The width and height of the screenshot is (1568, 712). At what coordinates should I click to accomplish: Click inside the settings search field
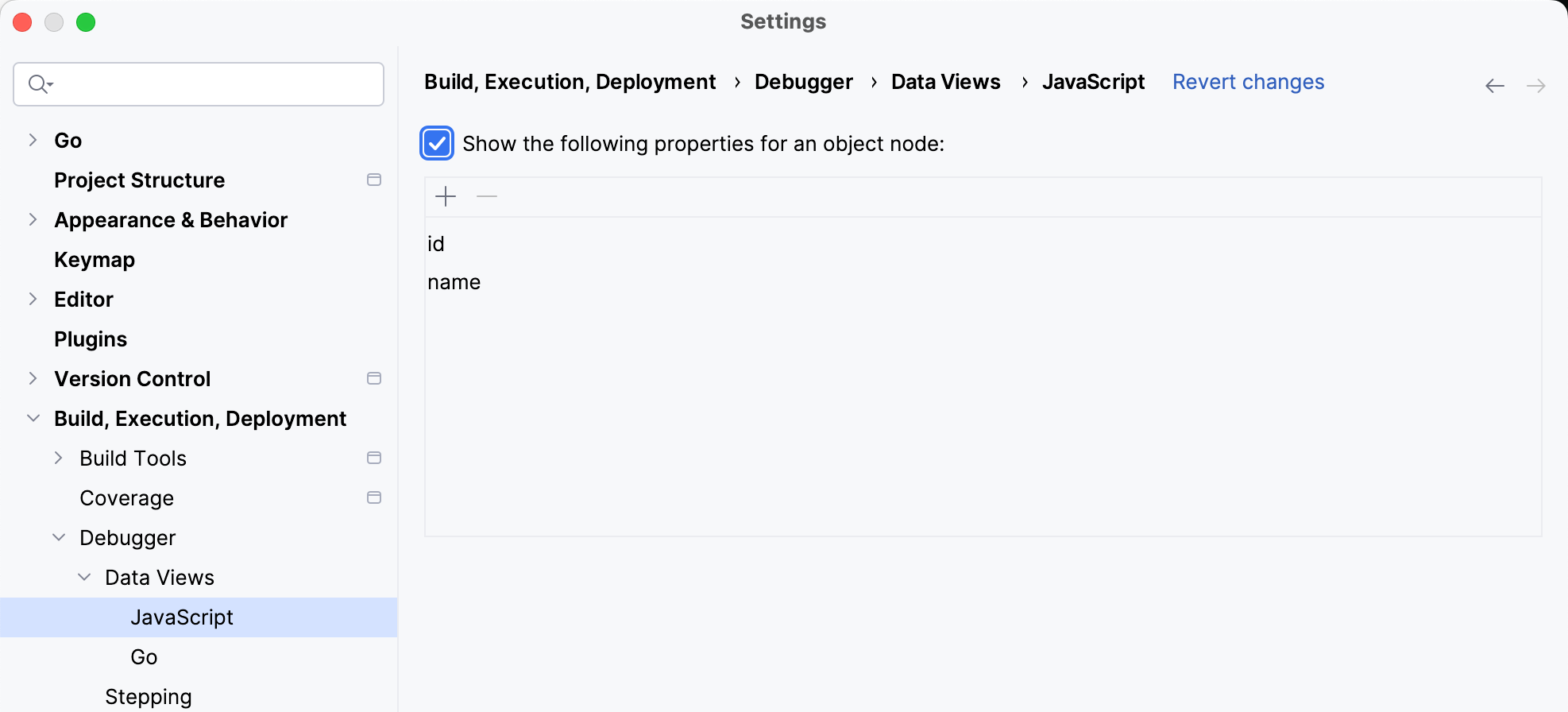[199, 83]
